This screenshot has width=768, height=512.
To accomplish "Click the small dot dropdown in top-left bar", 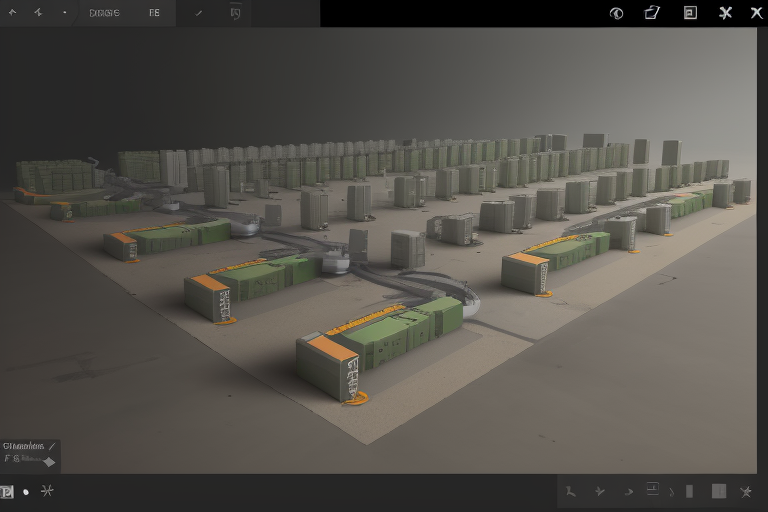I will click(x=64, y=13).
